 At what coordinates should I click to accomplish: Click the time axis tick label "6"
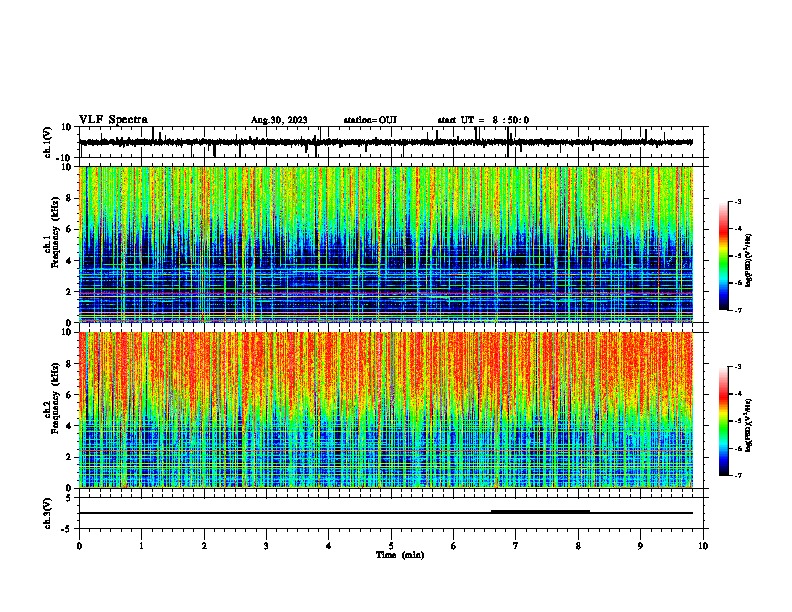tap(454, 546)
